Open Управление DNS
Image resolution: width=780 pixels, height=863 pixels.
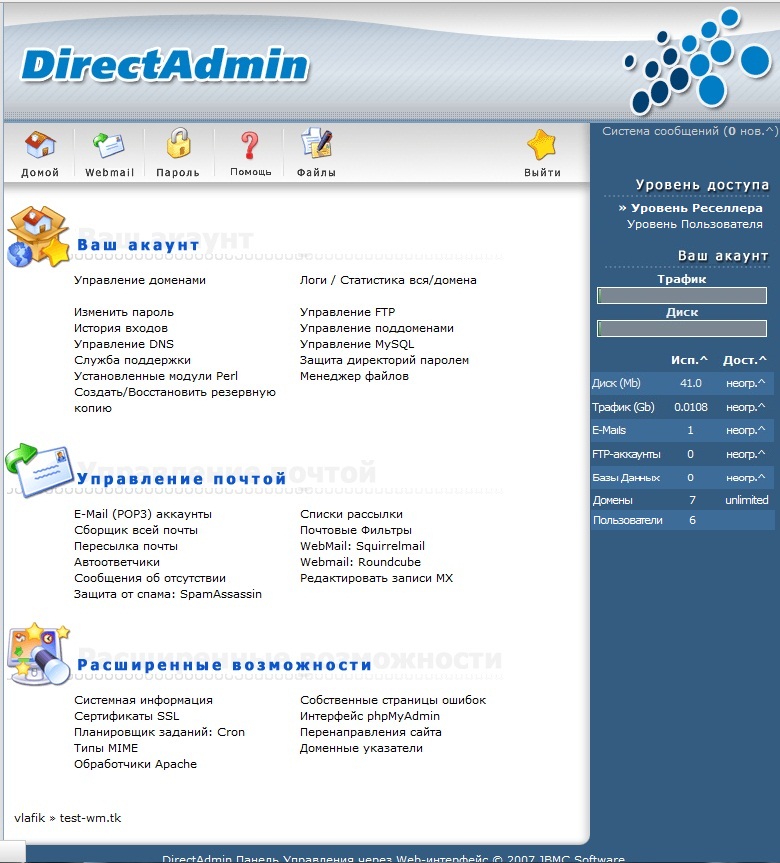tap(124, 344)
